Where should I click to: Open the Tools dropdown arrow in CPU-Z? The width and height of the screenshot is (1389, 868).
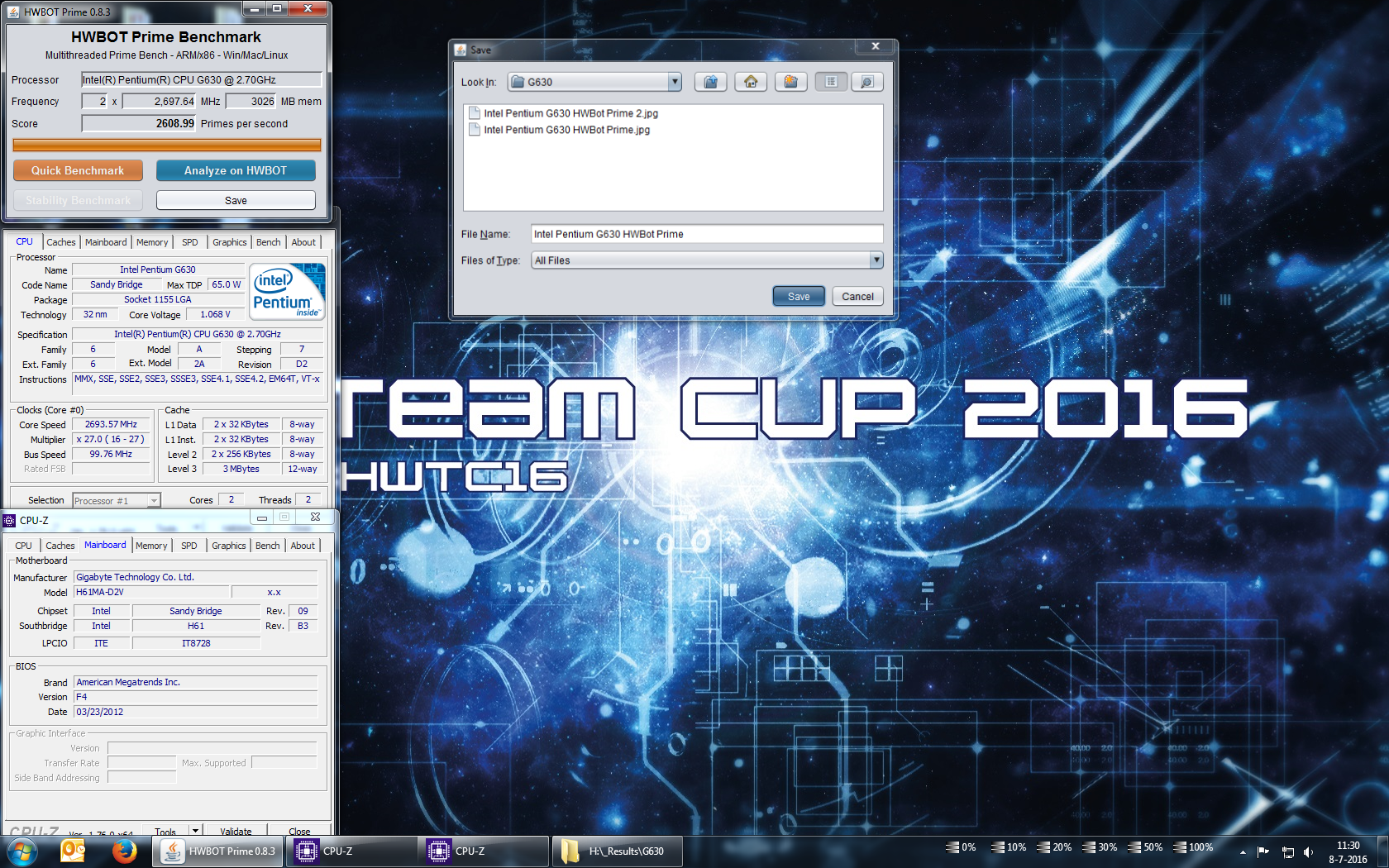(195, 830)
